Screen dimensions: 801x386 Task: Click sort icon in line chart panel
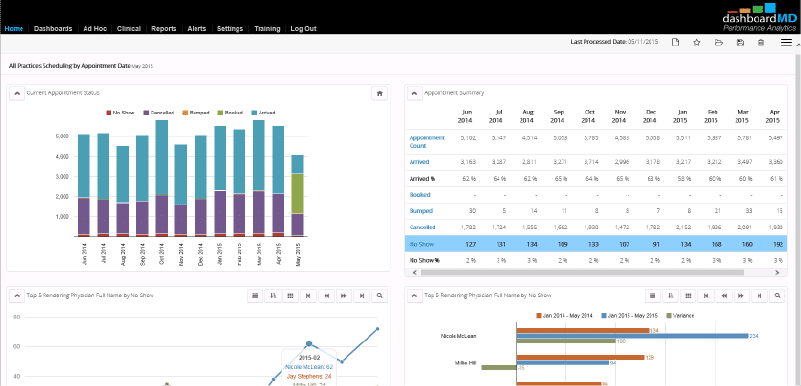click(x=273, y=296)
